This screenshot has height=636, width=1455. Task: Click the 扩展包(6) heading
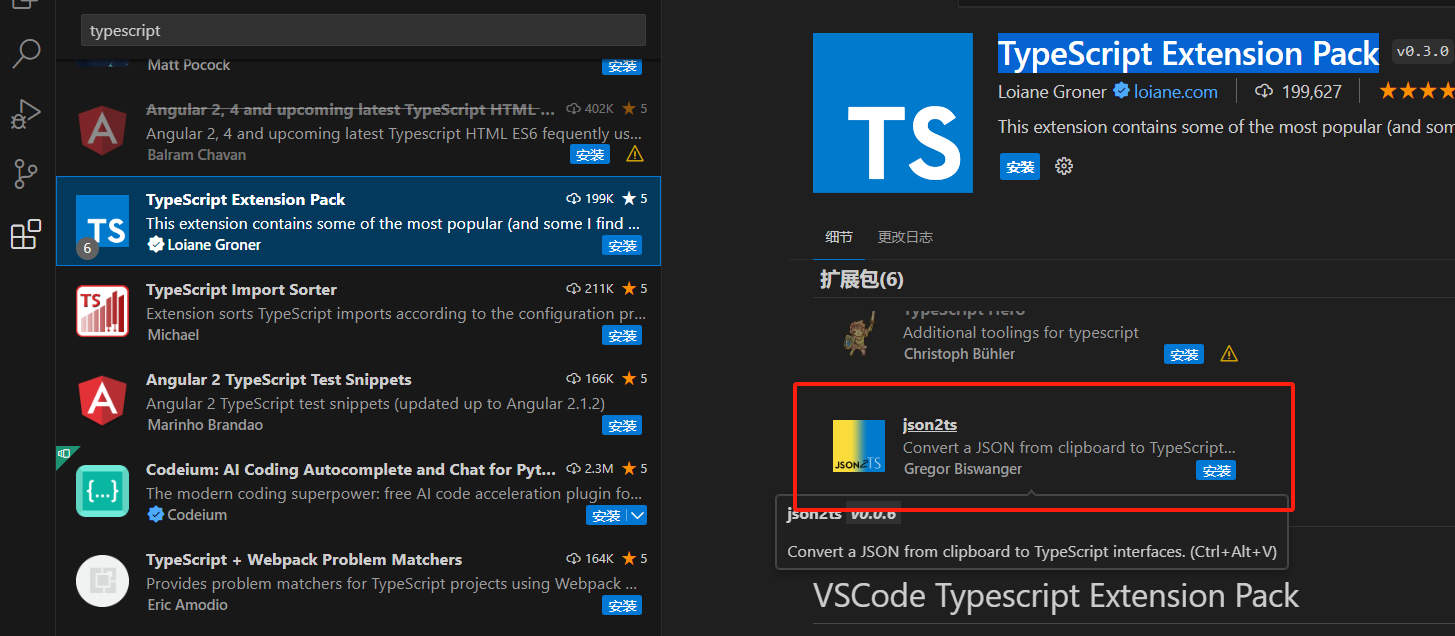coord(862,279)
